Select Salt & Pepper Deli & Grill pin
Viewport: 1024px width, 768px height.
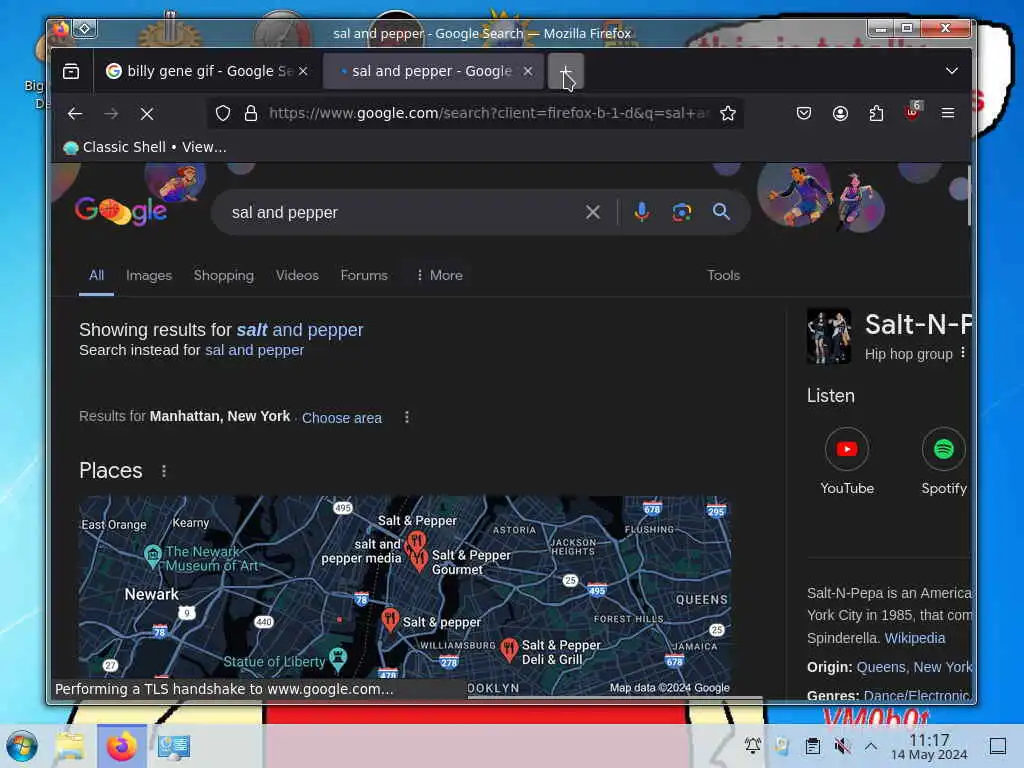509,650
